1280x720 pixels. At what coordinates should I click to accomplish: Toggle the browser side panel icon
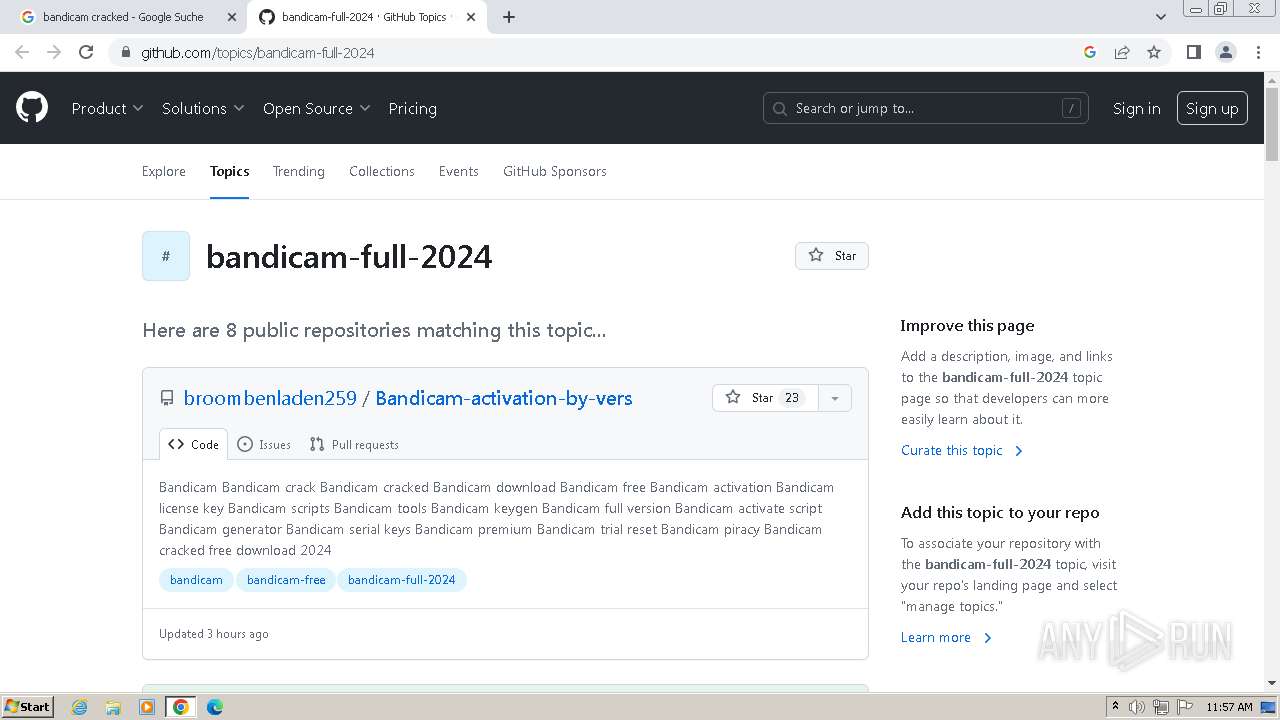click(1193, 52)
